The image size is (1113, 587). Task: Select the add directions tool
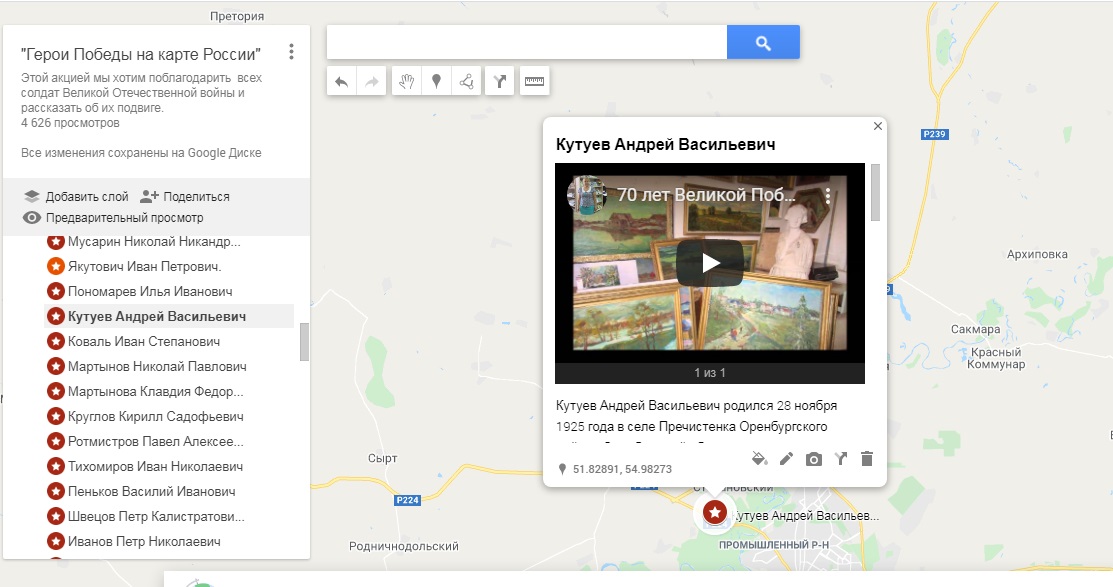(500, 82)
